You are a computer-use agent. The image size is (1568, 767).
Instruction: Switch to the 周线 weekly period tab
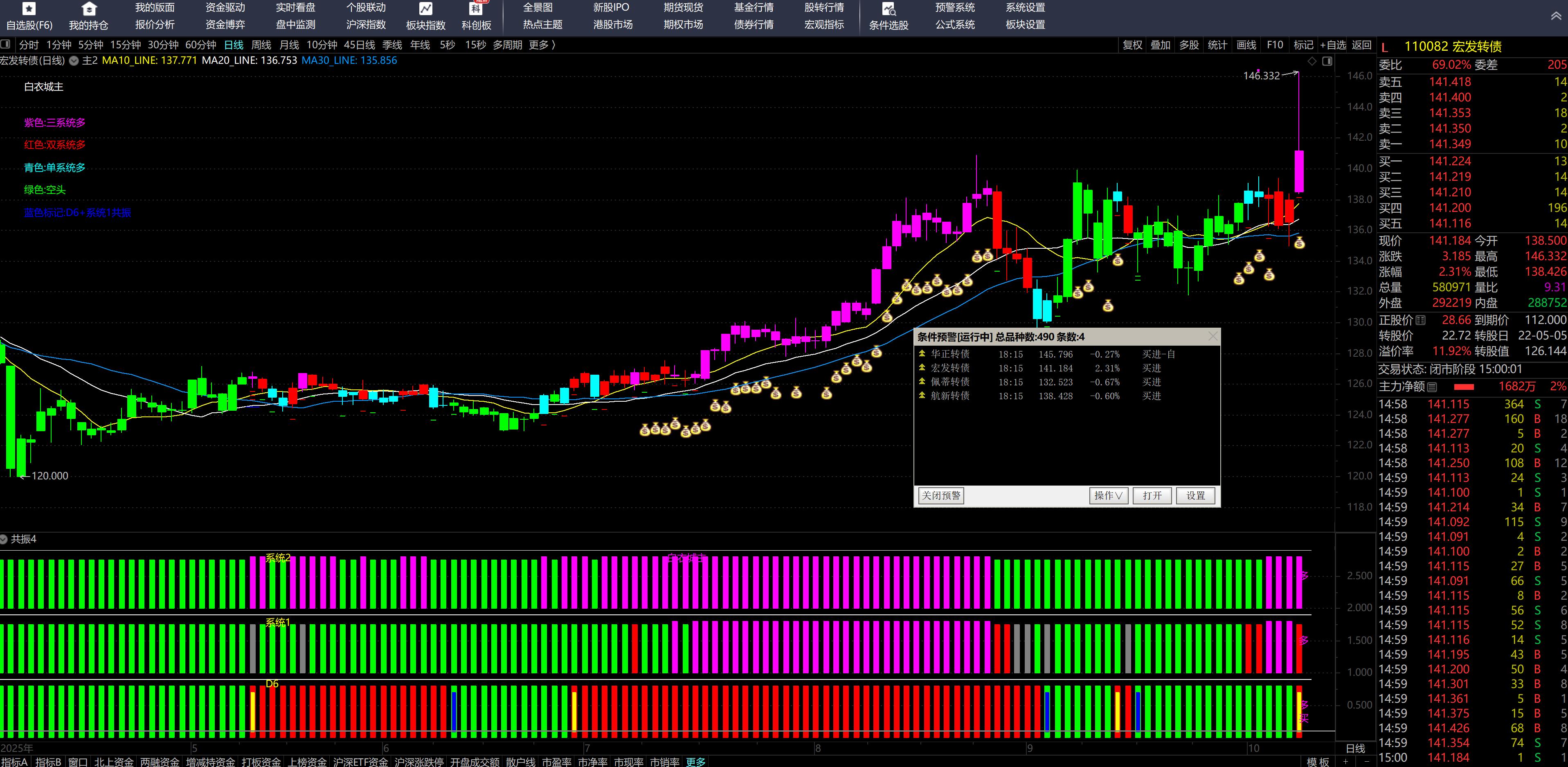click(261, 45)
